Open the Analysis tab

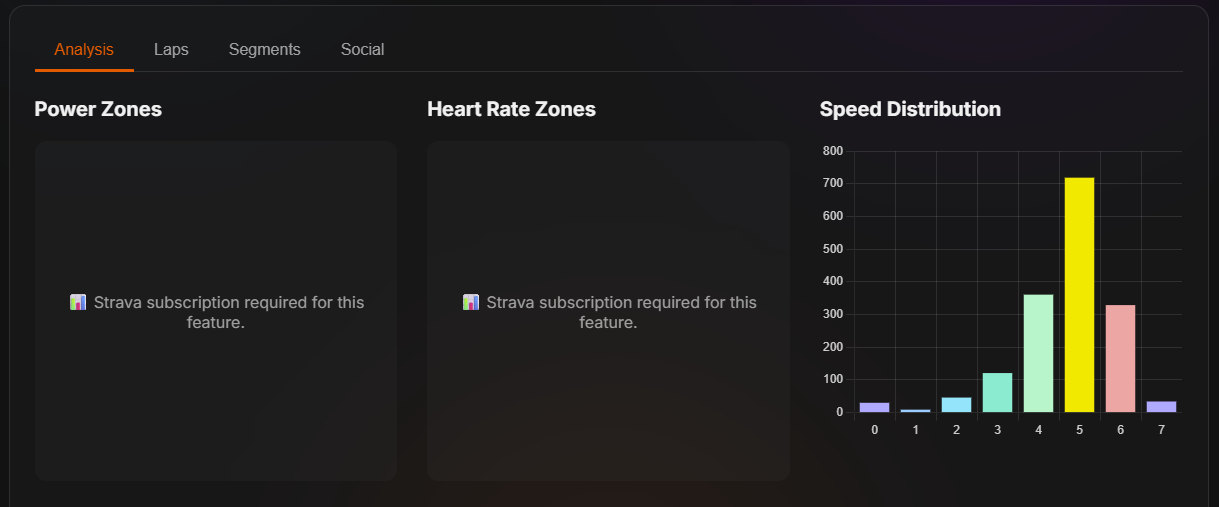[x=84, y=49]
